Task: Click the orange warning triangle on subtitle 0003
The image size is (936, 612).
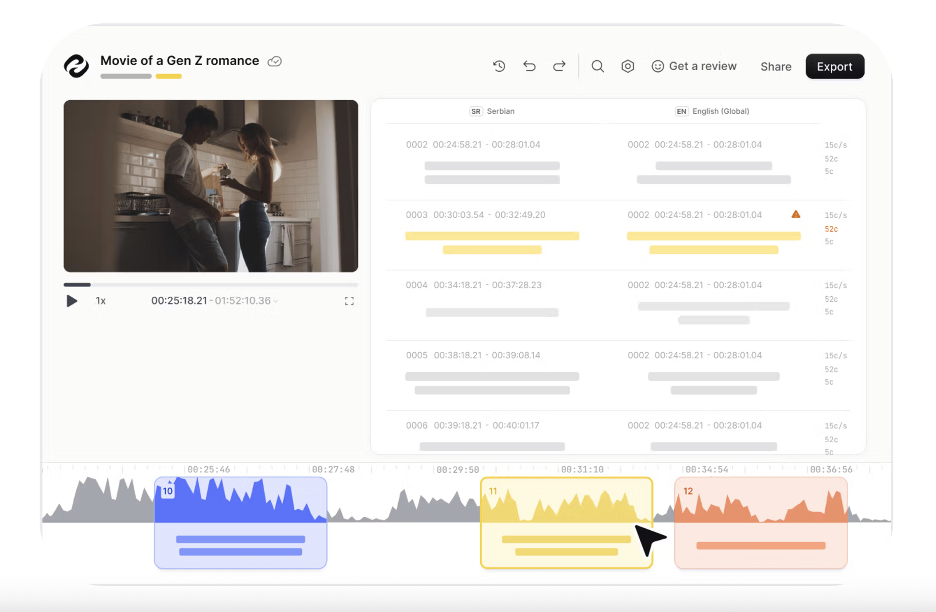Action: click(796, 214)
